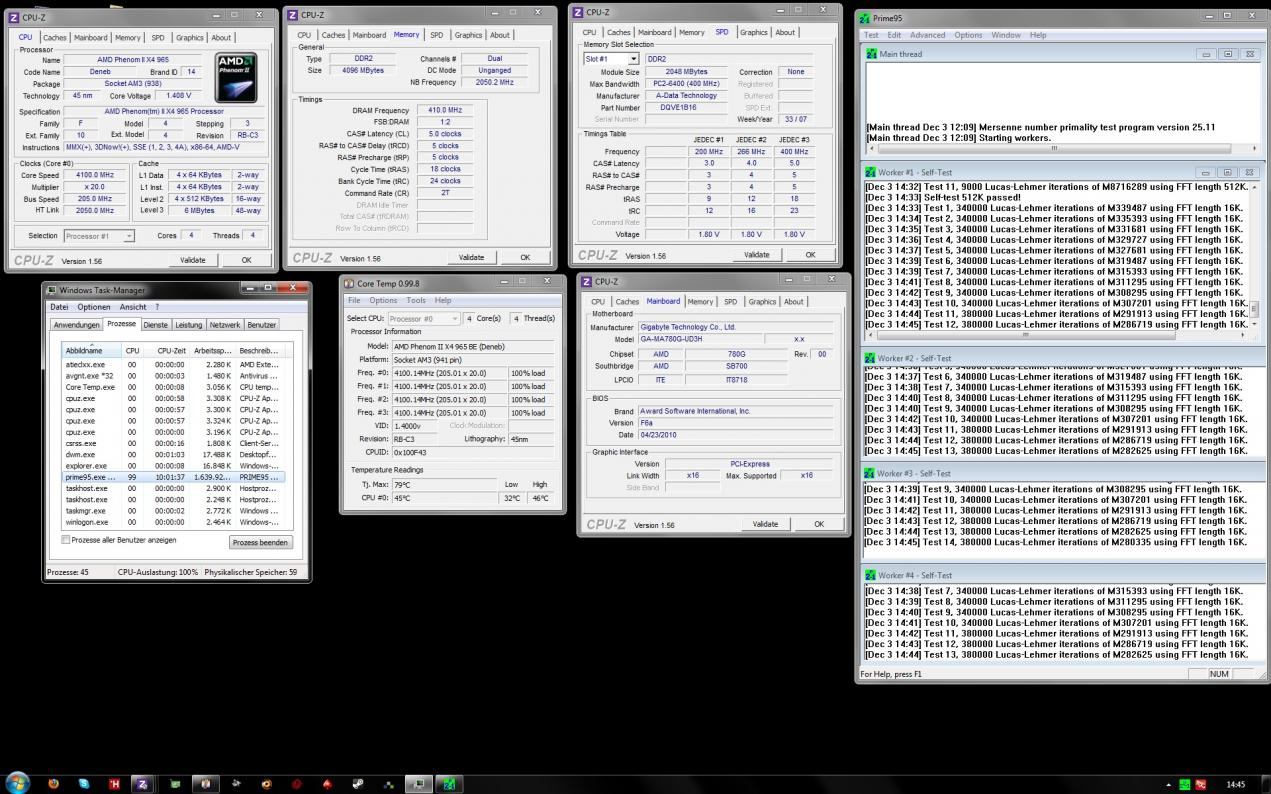The height and width of the screenshot is (794, 1271).
Task: Open the Processor #1 selection dropdown
Action: point(99,236)
